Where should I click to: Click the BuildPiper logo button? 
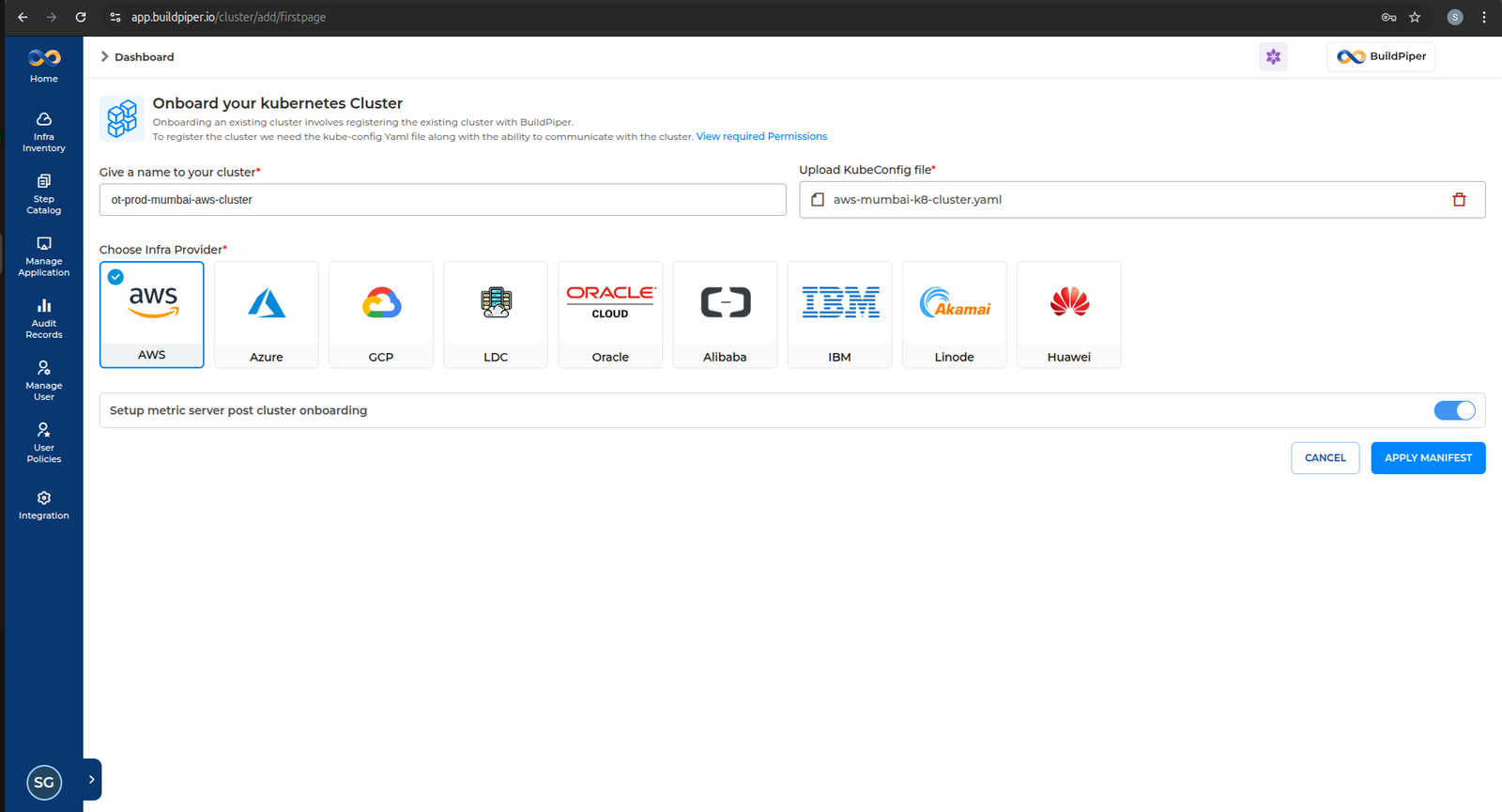pyautogui.click(x=1381, y=56)
